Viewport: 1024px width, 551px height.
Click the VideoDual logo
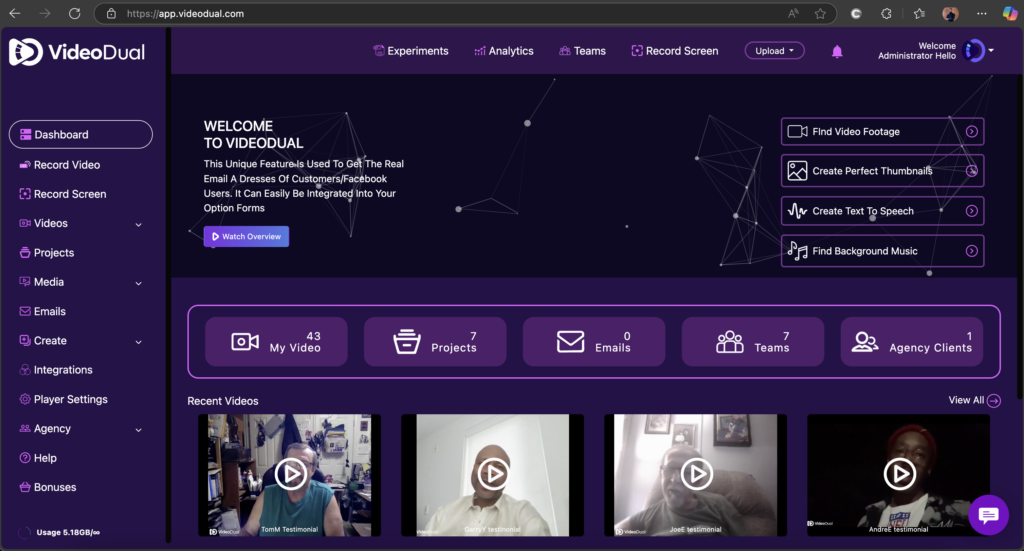coord(77,52)
